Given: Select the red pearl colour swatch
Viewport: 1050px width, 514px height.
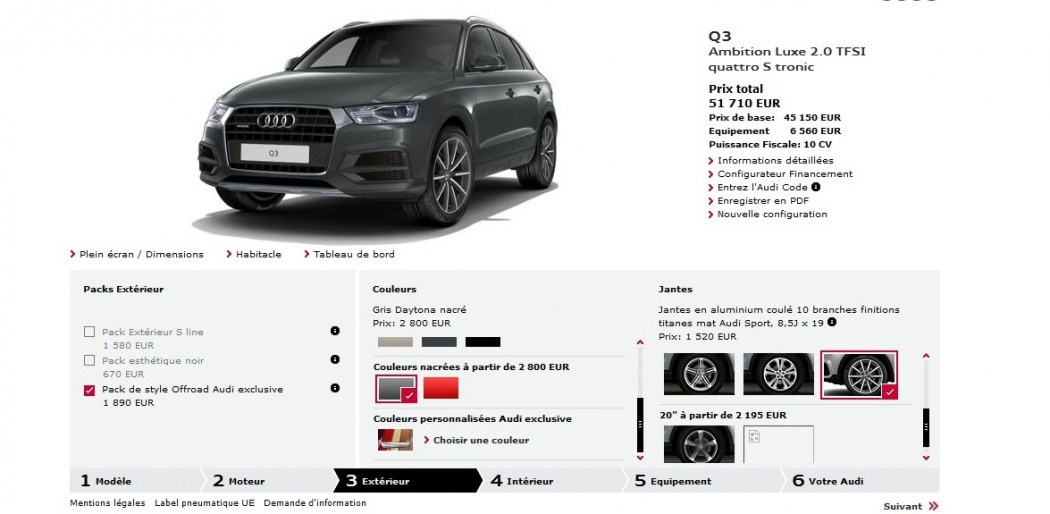Looking at the screenshot, I should (x=441, y=388).
